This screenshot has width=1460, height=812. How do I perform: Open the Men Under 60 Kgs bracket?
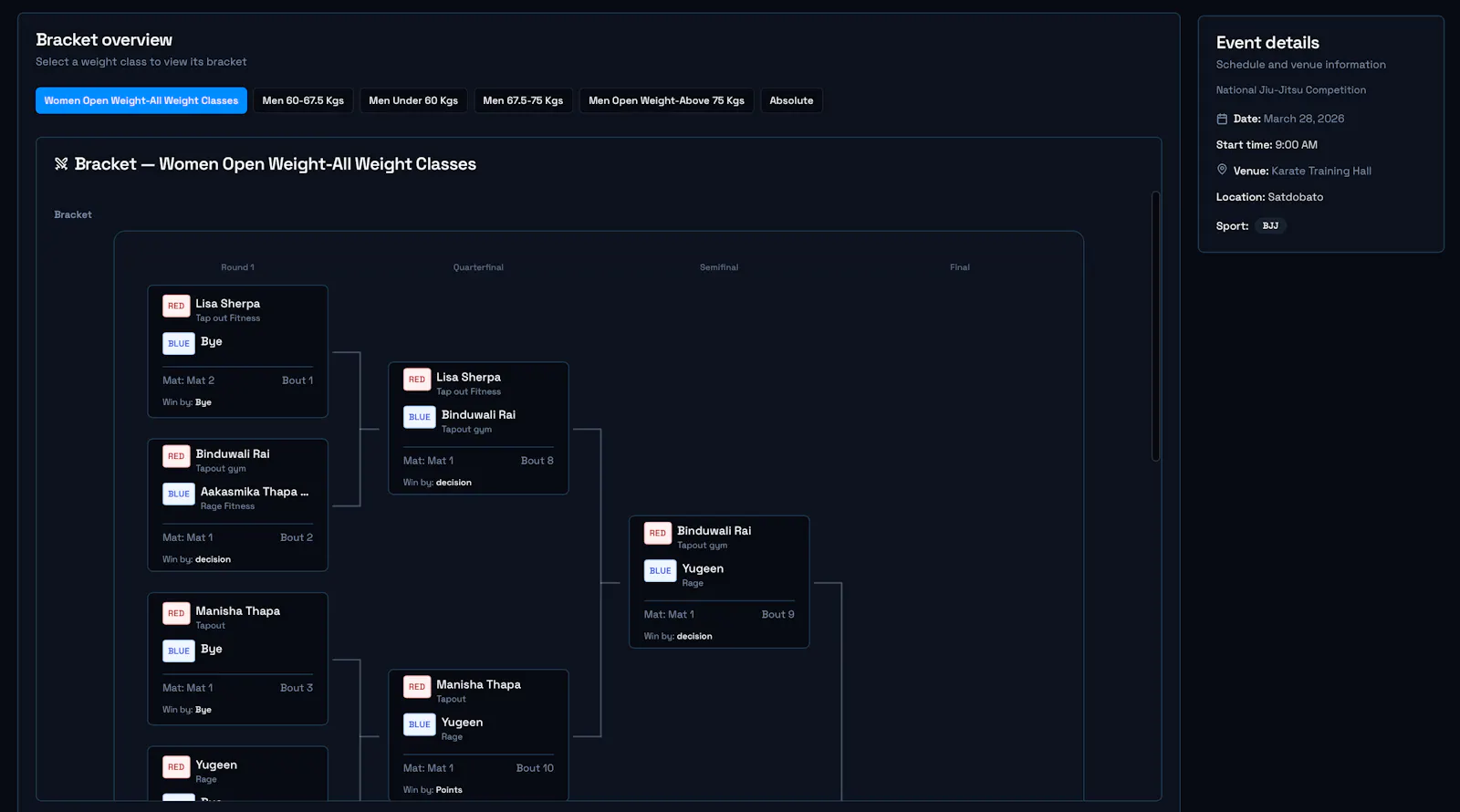point(413,100)
